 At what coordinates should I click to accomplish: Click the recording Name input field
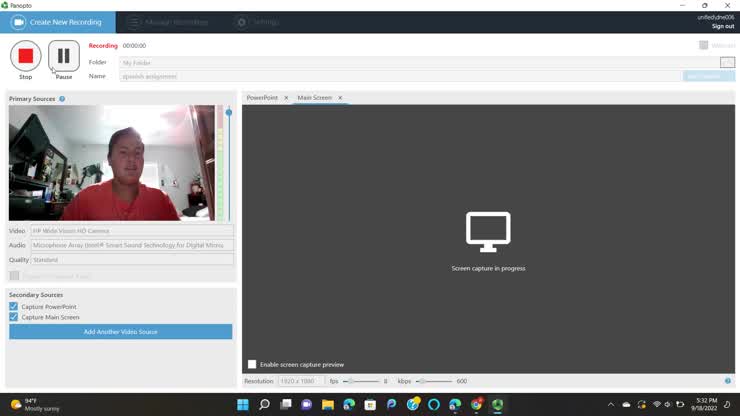click(x=400, y=76)
